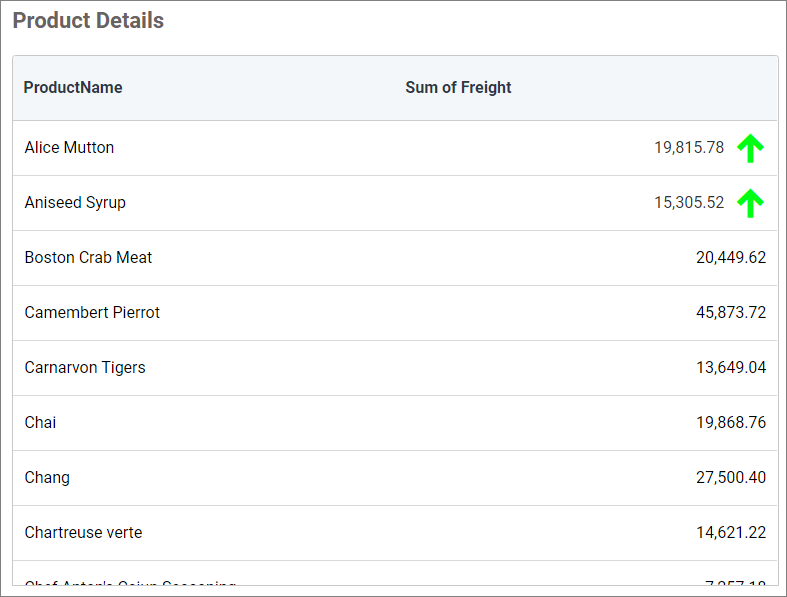Image resolution: width=787 pixels, height=597 pixels.
Task: Click freight value 20,449.62
Action: [730, 258]
